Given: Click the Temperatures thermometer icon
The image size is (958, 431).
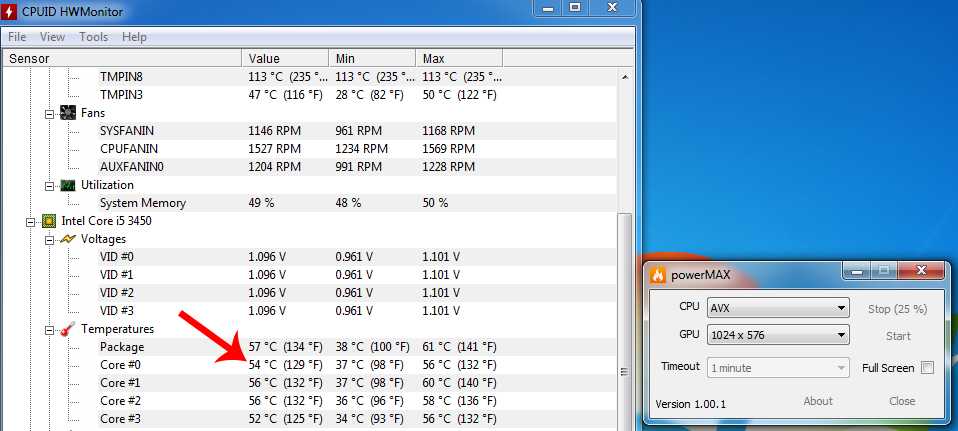Looking at the screenshot, I should tap(68, 329).
